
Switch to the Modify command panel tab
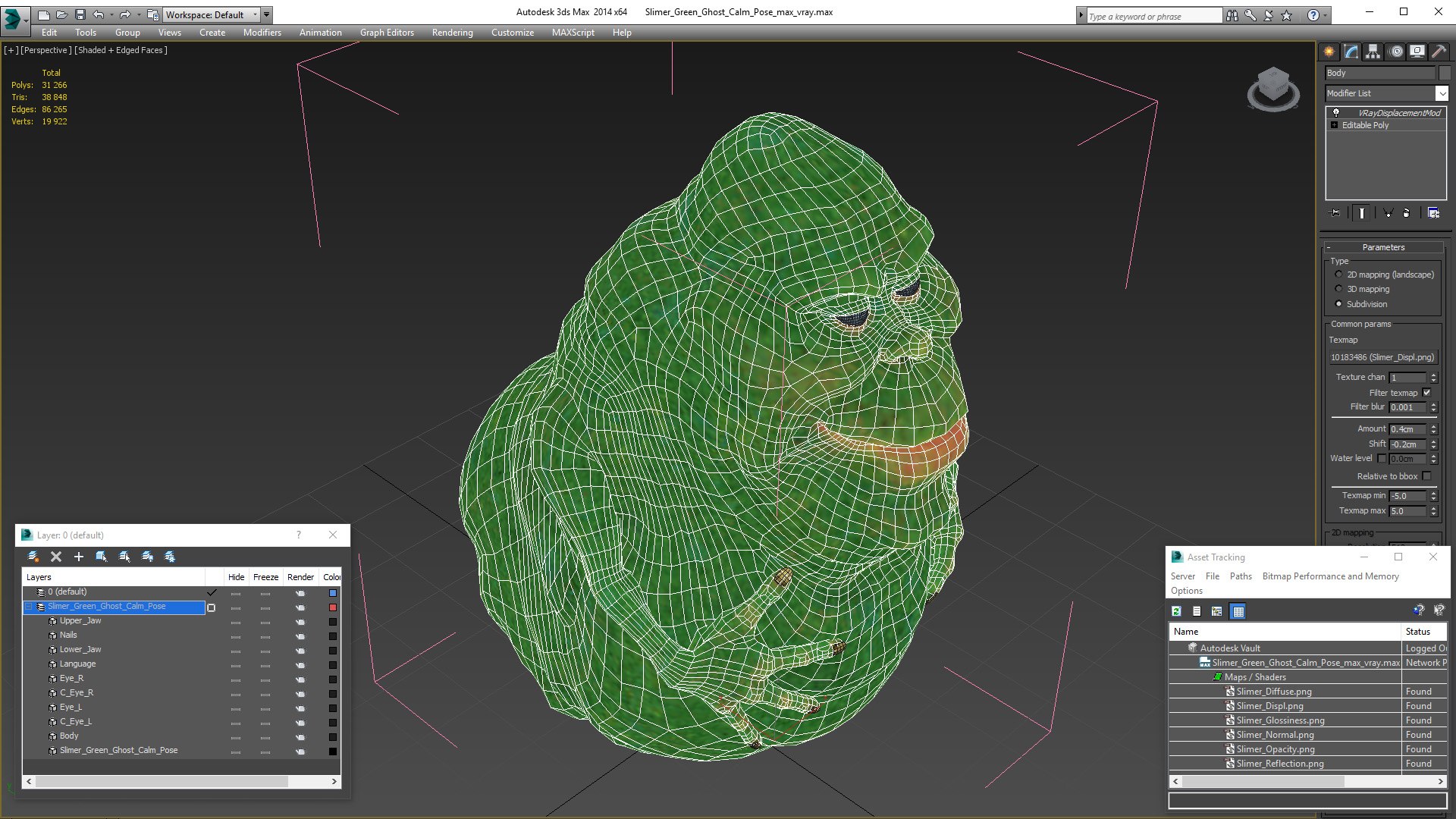point(1351,52)
